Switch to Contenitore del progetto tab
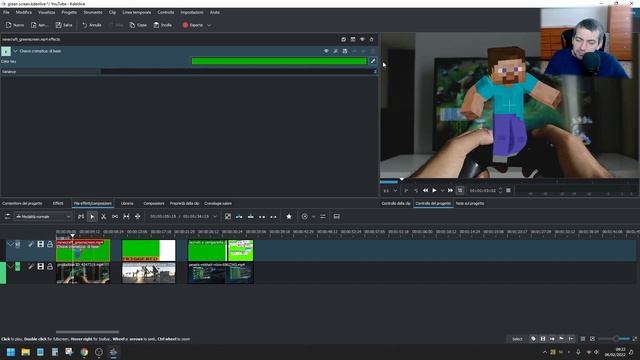Viewport: 640px width, 360px height. tap(22, 203)
